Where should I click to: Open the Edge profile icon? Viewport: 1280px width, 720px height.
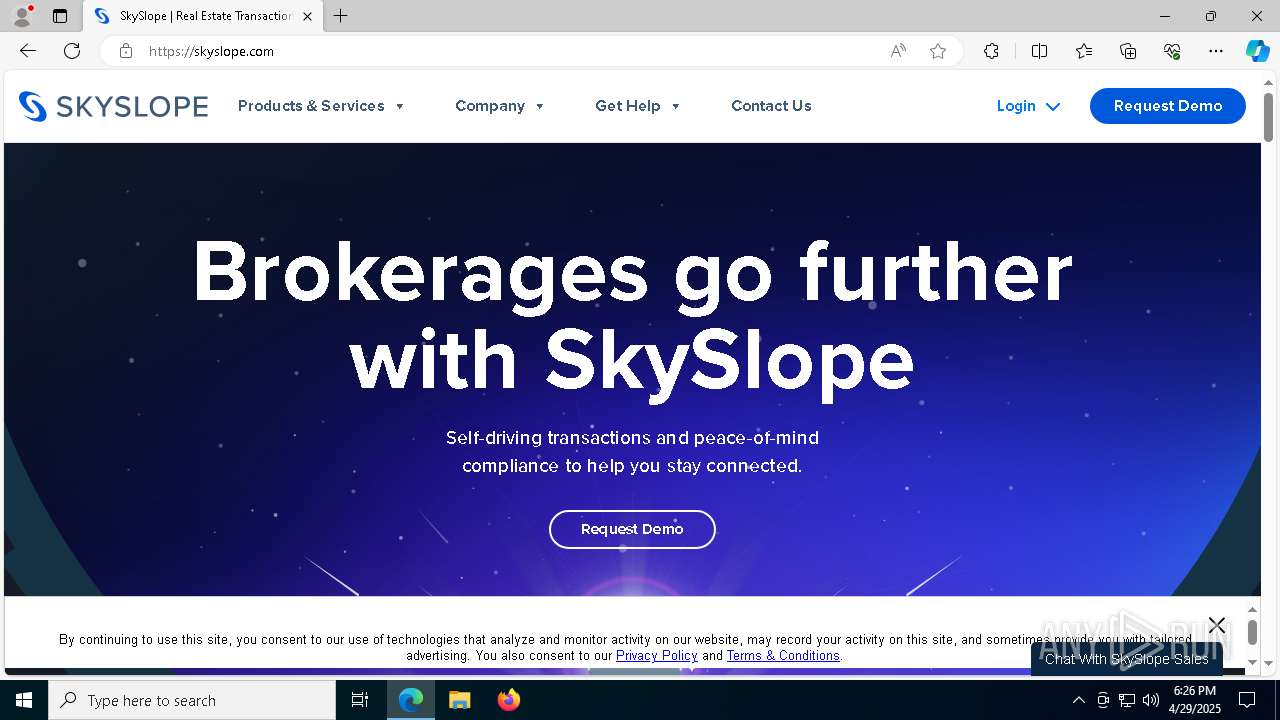coord(22,16)
